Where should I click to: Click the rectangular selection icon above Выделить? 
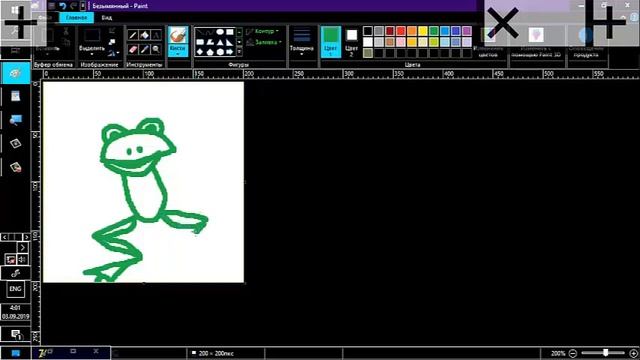click(x=92, y=36)
